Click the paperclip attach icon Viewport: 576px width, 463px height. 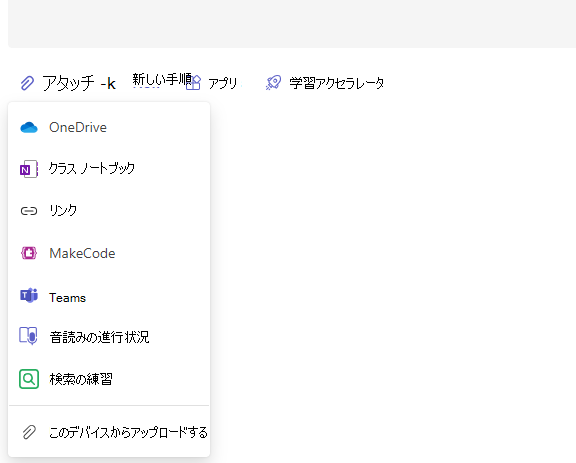(27, 83)
